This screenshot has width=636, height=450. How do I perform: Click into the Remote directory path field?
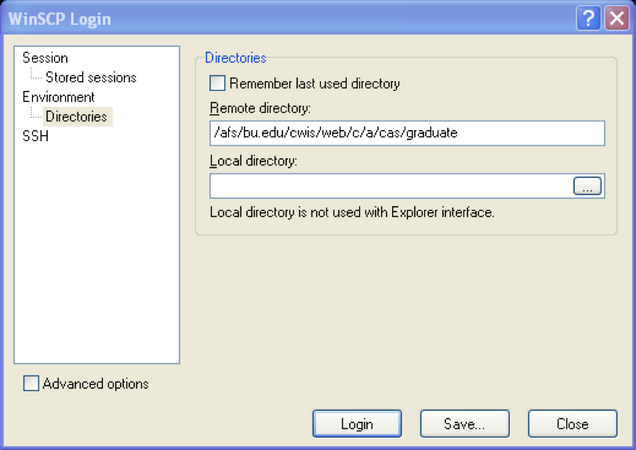(x=406, y=133)
